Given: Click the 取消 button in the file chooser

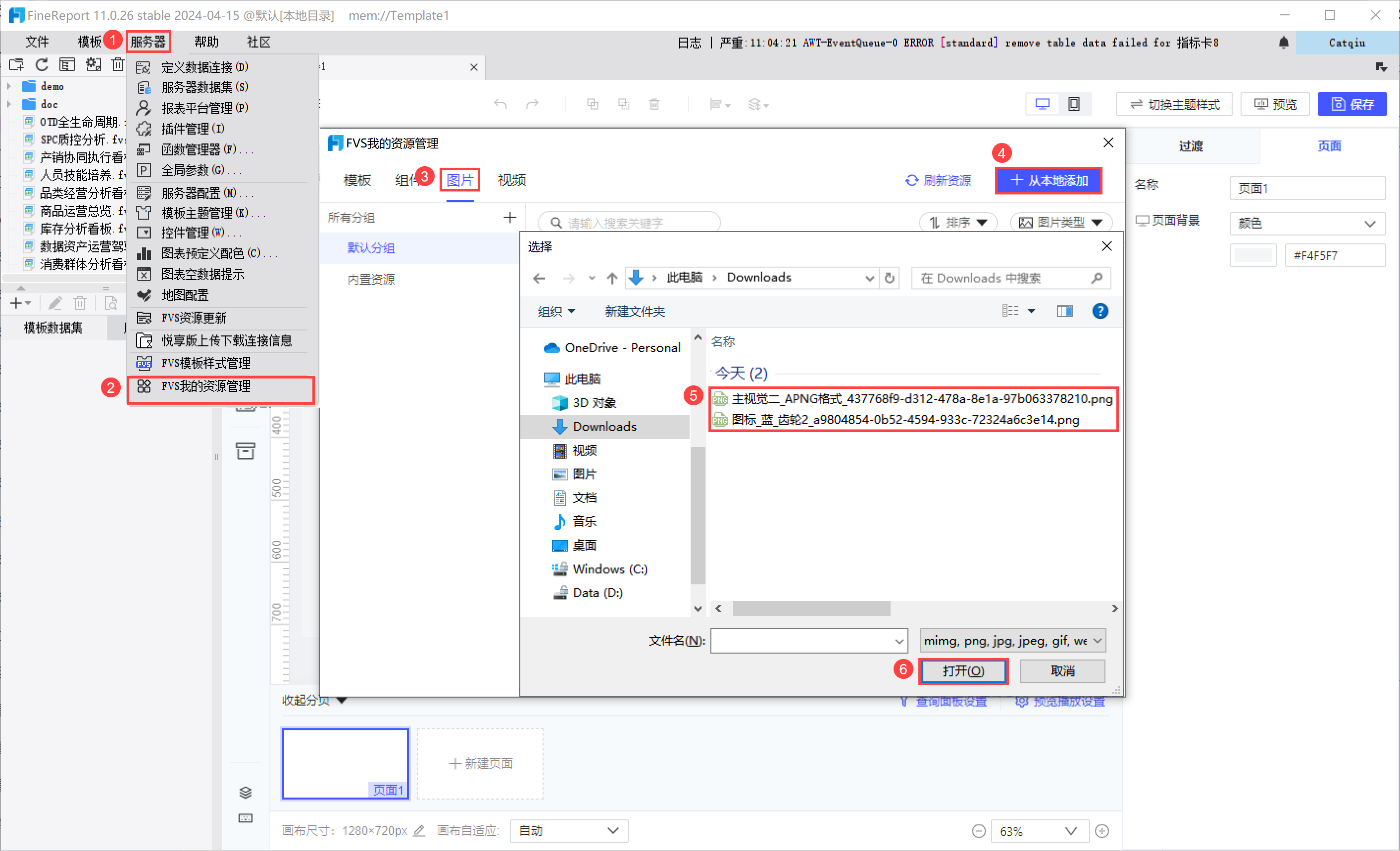Looking at the screenshot, I should click(x=1062, y=671).
